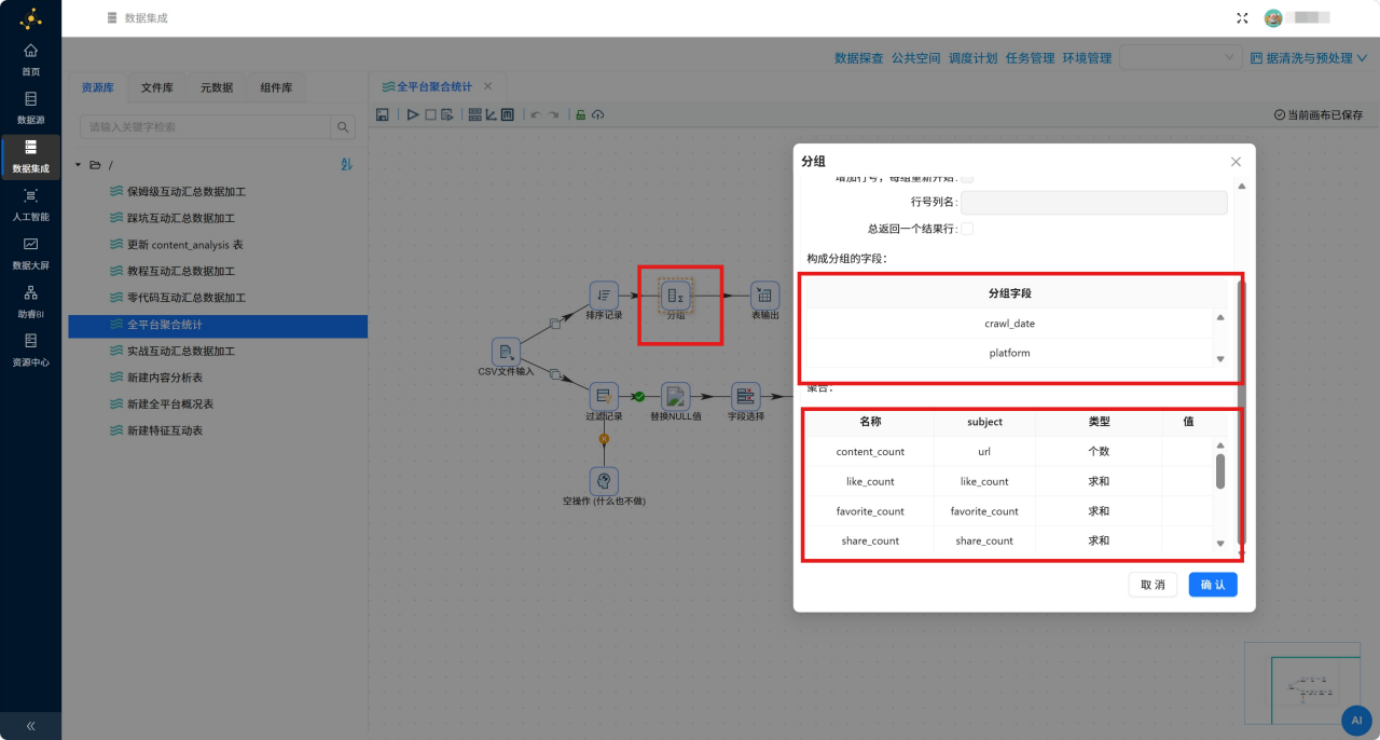Switch to the 文件库 tab
The width and height of the screenshot is (1380, 740).
(x=157, y=88)
